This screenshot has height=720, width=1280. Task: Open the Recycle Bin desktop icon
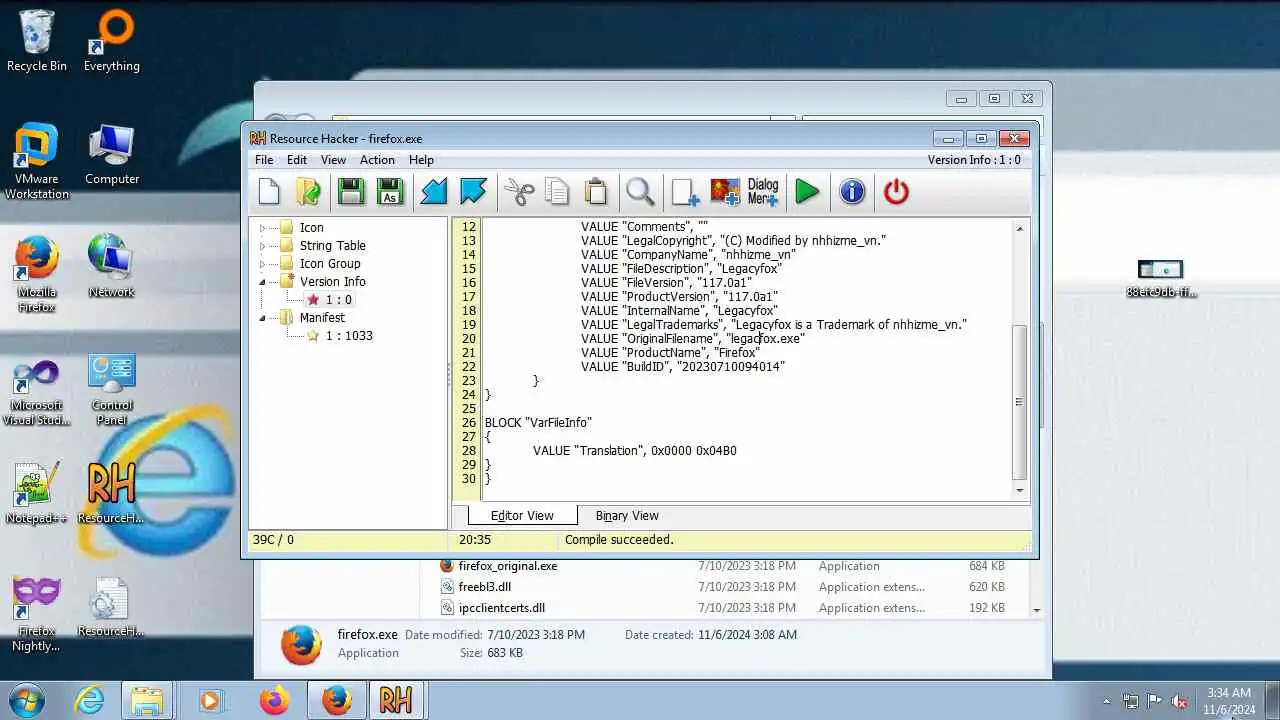point(37,42)
